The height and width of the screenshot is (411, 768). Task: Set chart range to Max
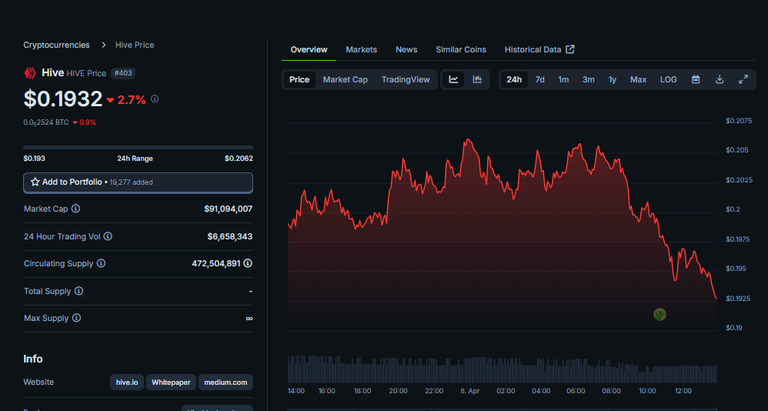point(638,79)
